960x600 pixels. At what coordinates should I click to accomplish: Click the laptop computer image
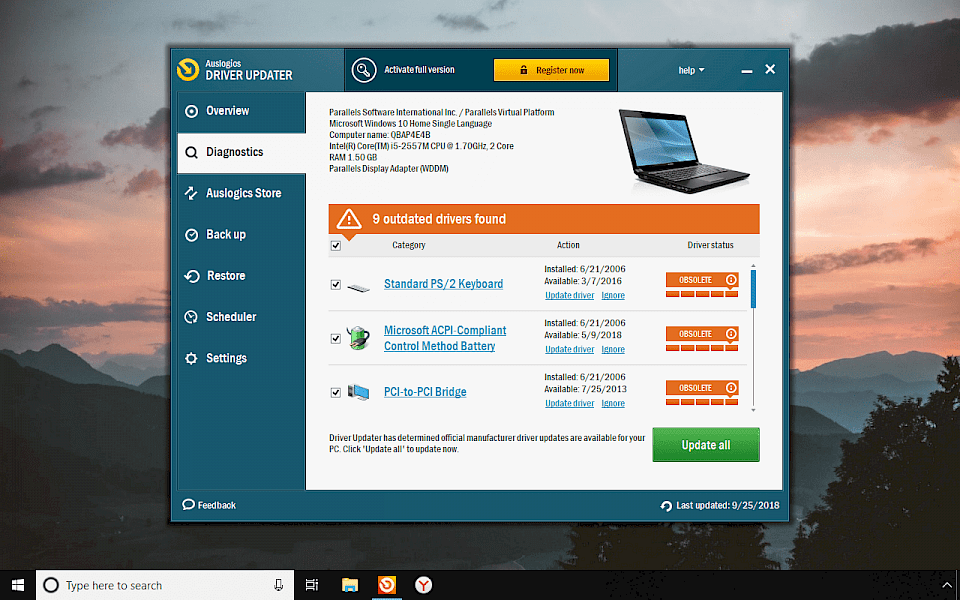point(683,151)
